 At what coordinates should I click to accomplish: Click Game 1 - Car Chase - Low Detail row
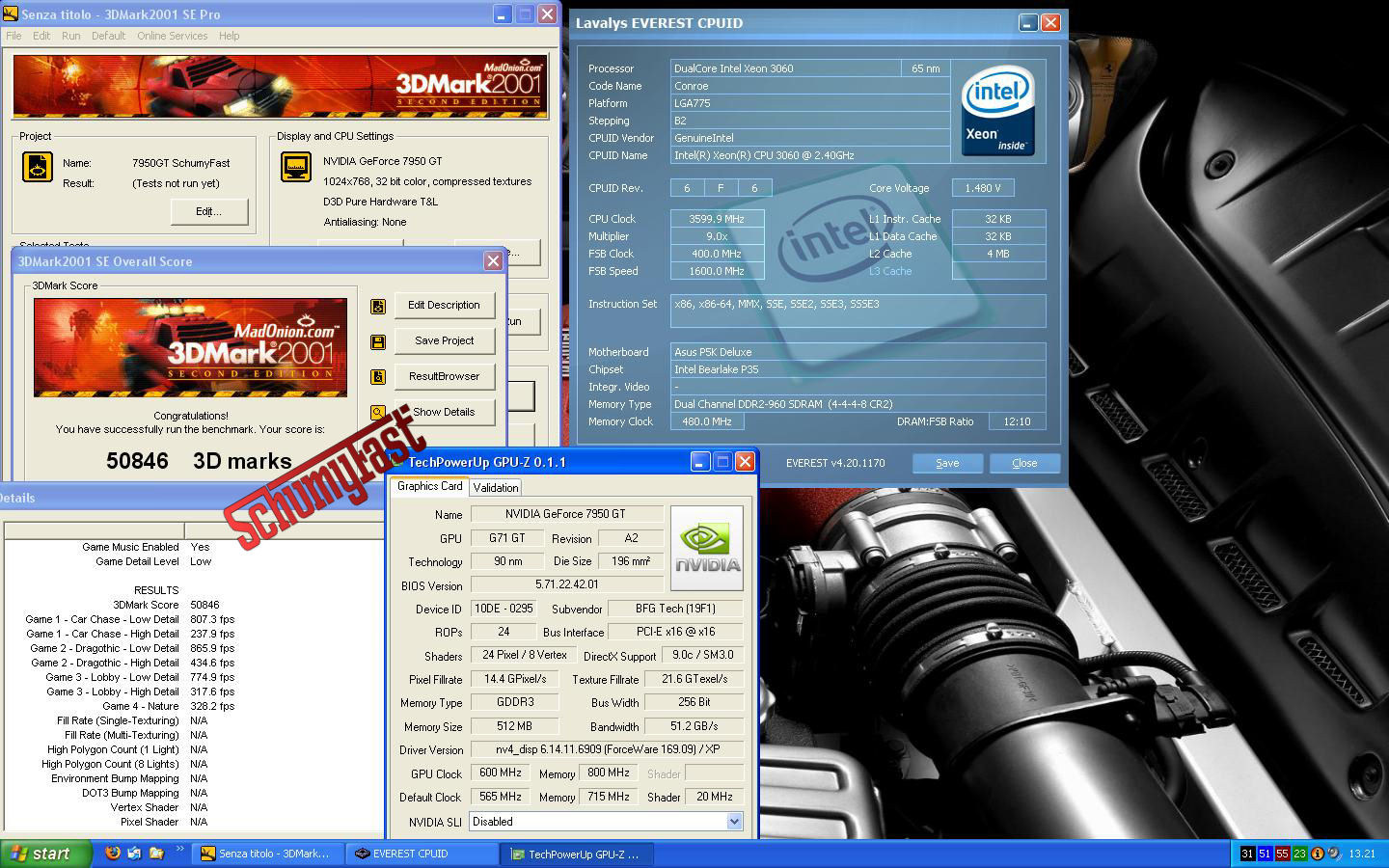pos(130,619)
